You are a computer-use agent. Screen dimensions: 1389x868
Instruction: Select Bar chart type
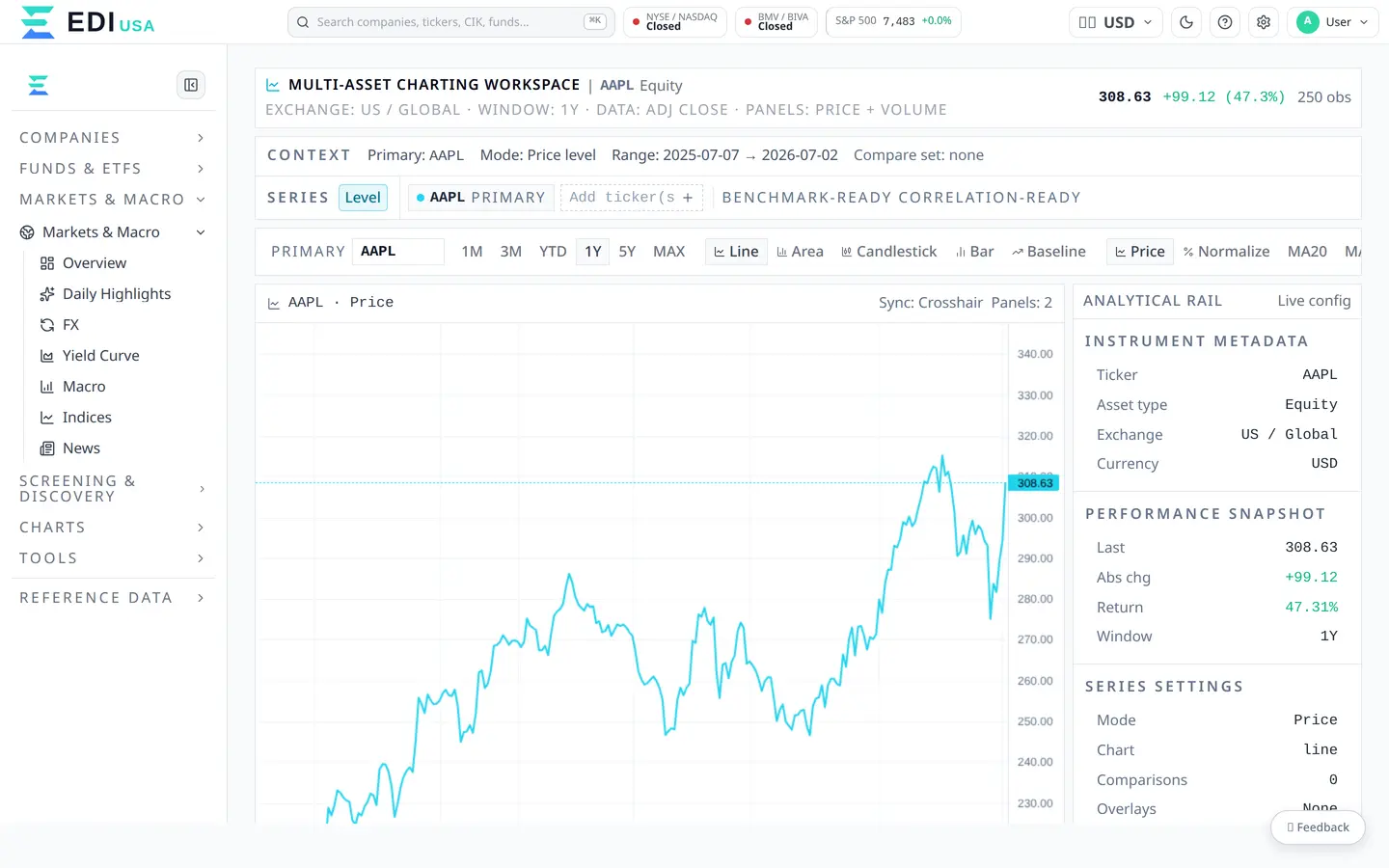coord(974,252)
